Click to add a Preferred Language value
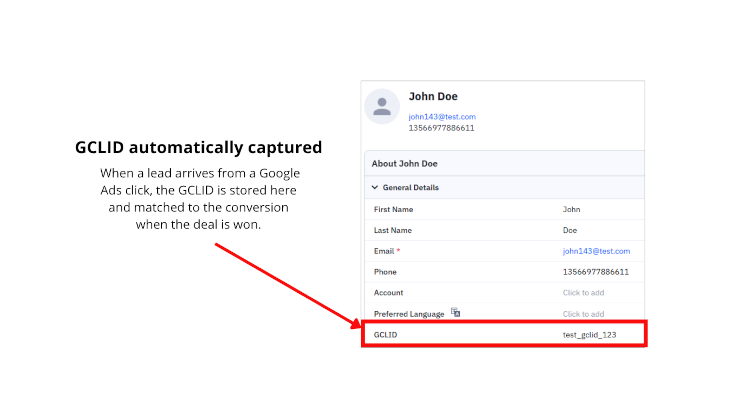The image size is (738, 414). pyautogui.click(x=583, y=314)
